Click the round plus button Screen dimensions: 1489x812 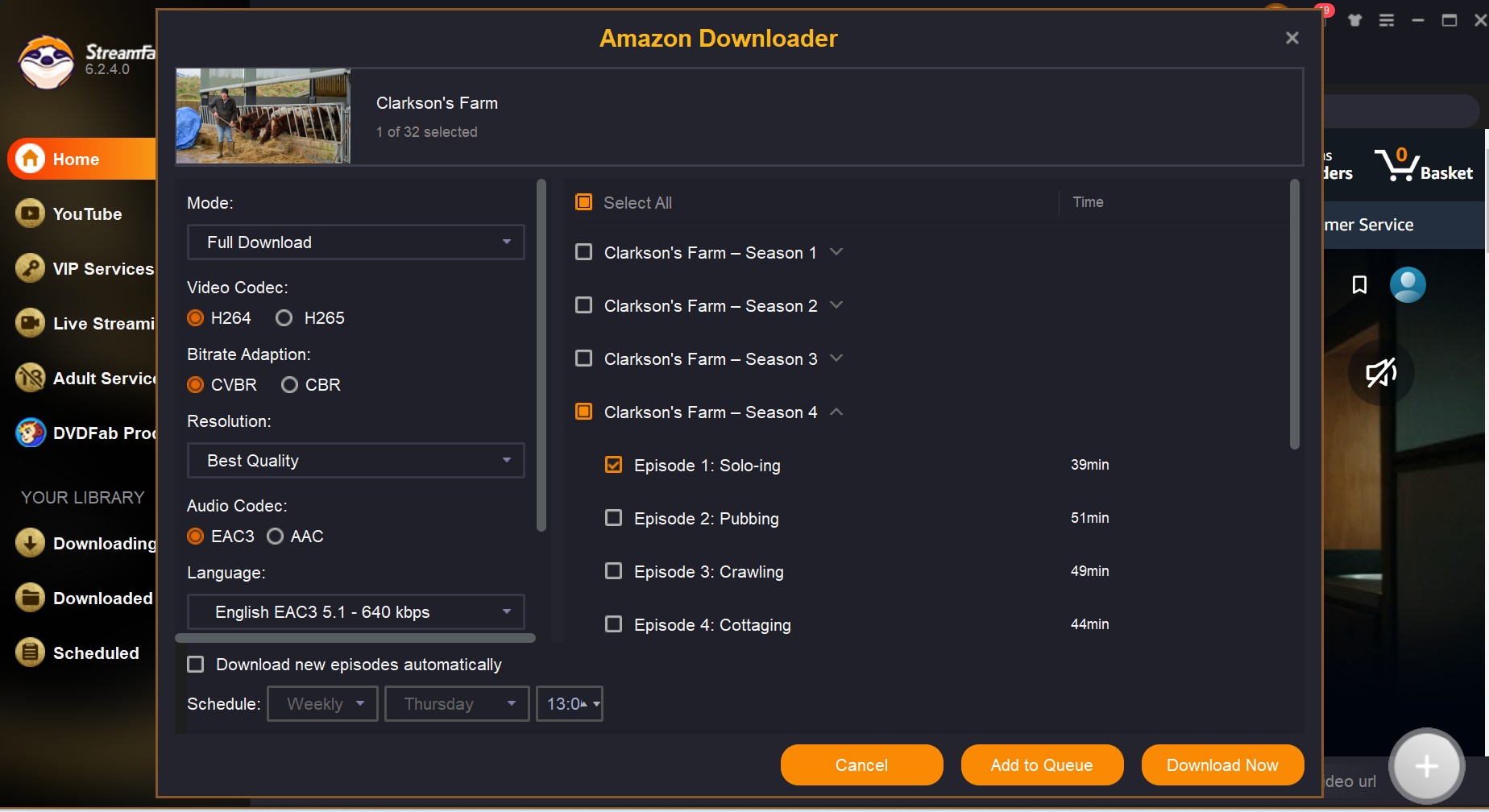(x=1426, y=766)
